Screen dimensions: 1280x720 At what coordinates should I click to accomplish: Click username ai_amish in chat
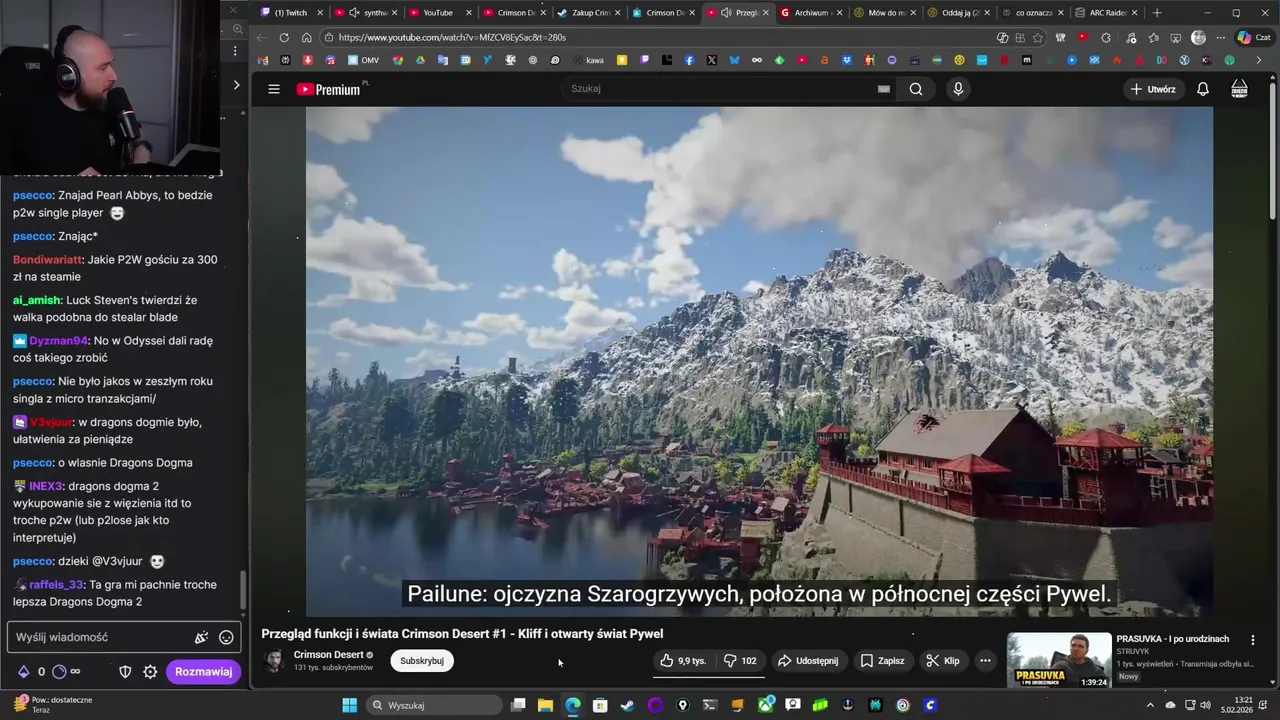(37, 301)
